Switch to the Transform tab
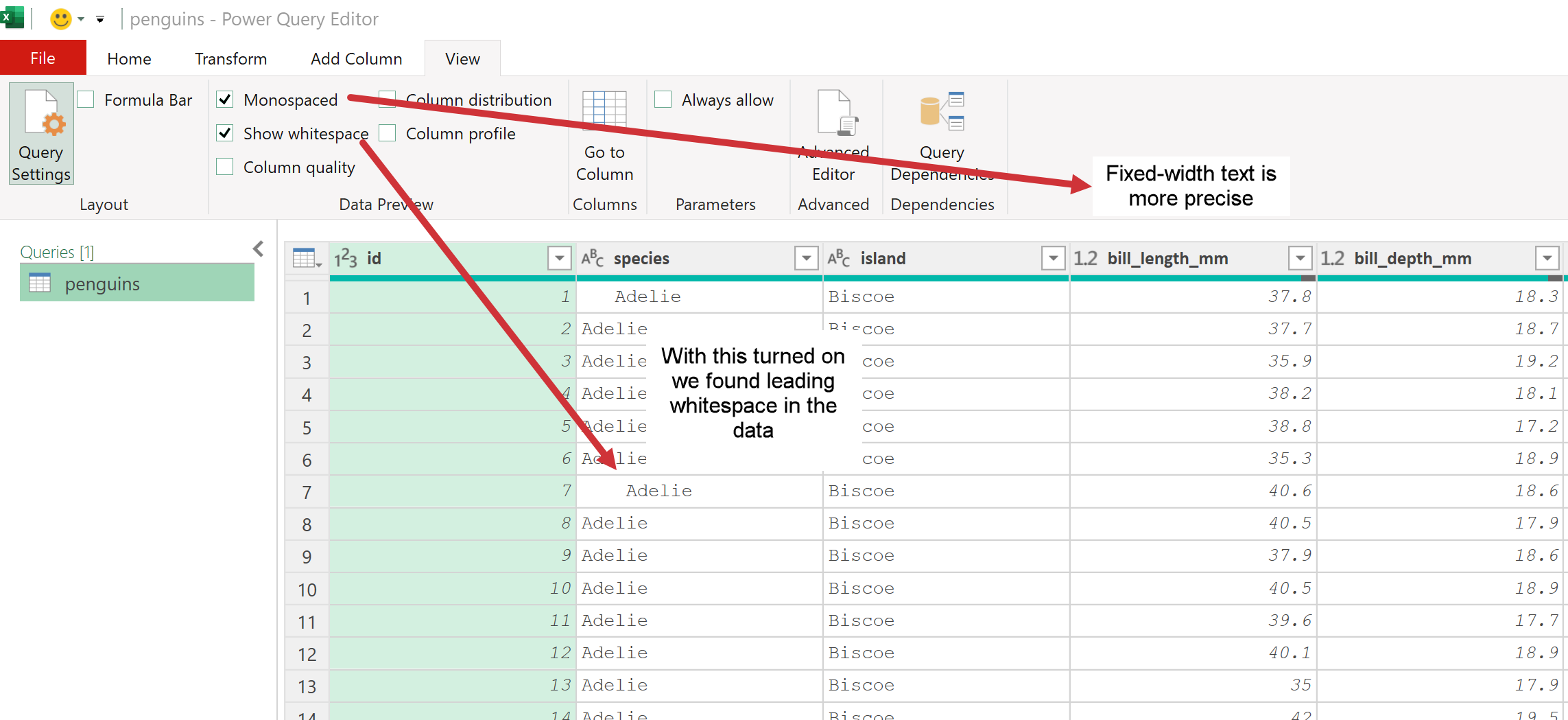The image size is (1568, 720). [230, 59]
